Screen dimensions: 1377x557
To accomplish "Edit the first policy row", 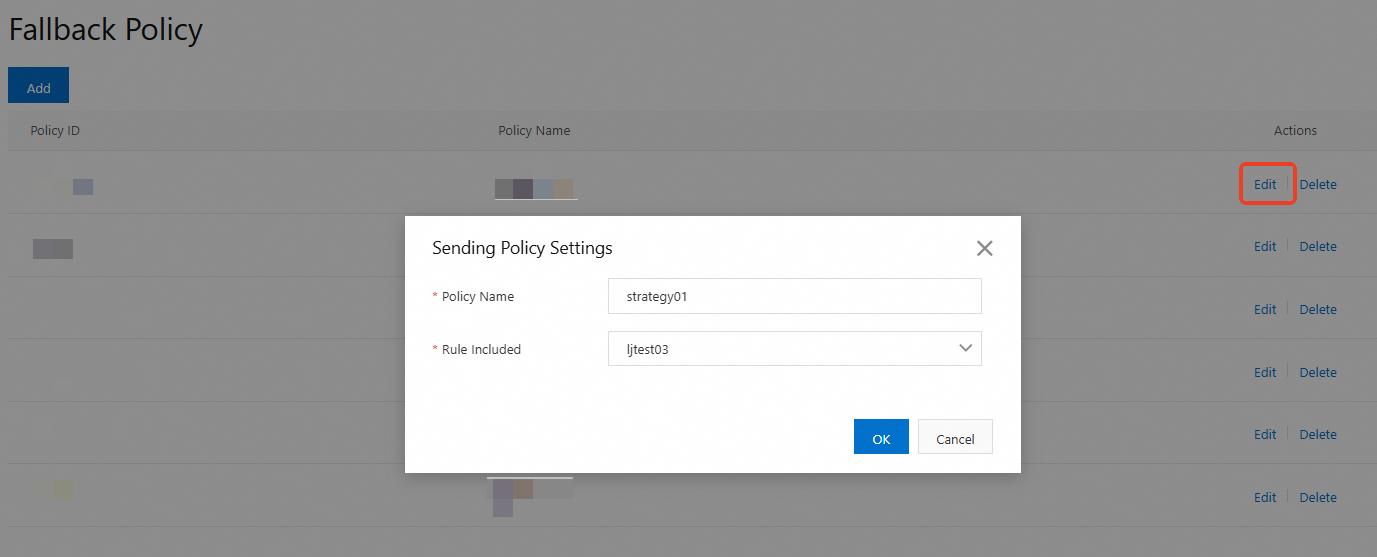I will [1265, 184].
